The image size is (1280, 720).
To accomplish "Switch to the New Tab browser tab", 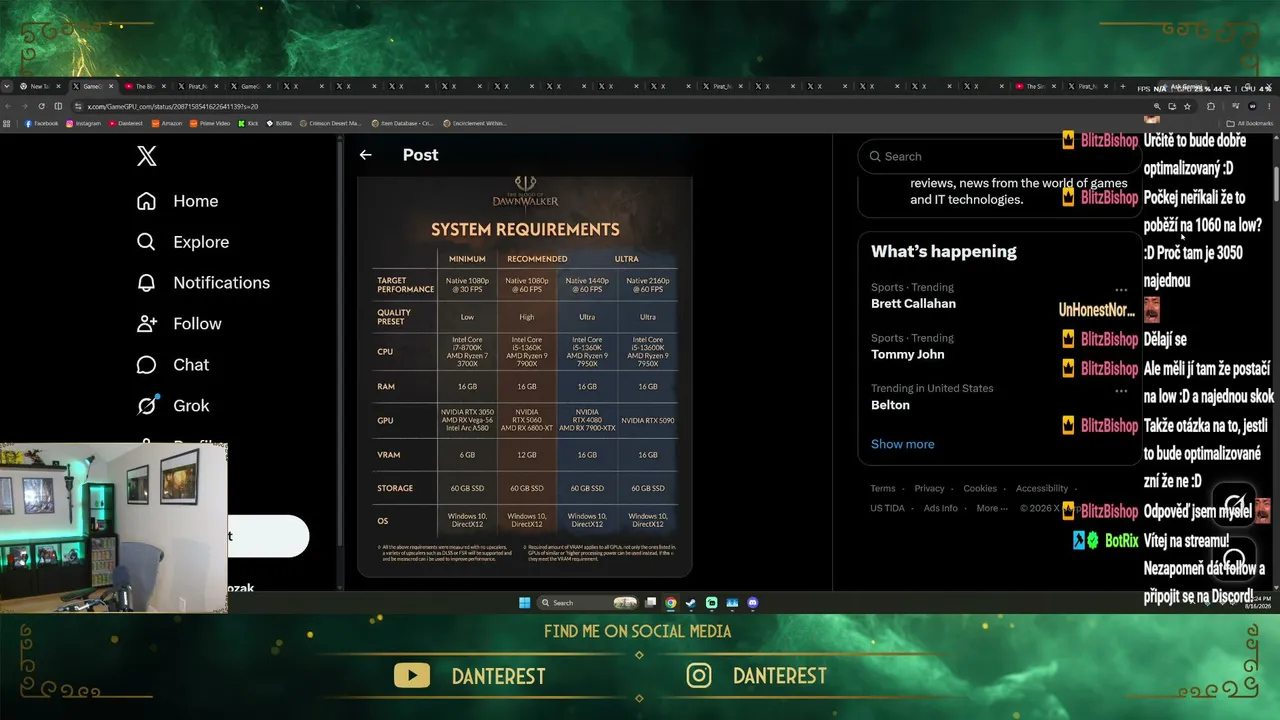I will pyautogui.click(x=40, y=86).
